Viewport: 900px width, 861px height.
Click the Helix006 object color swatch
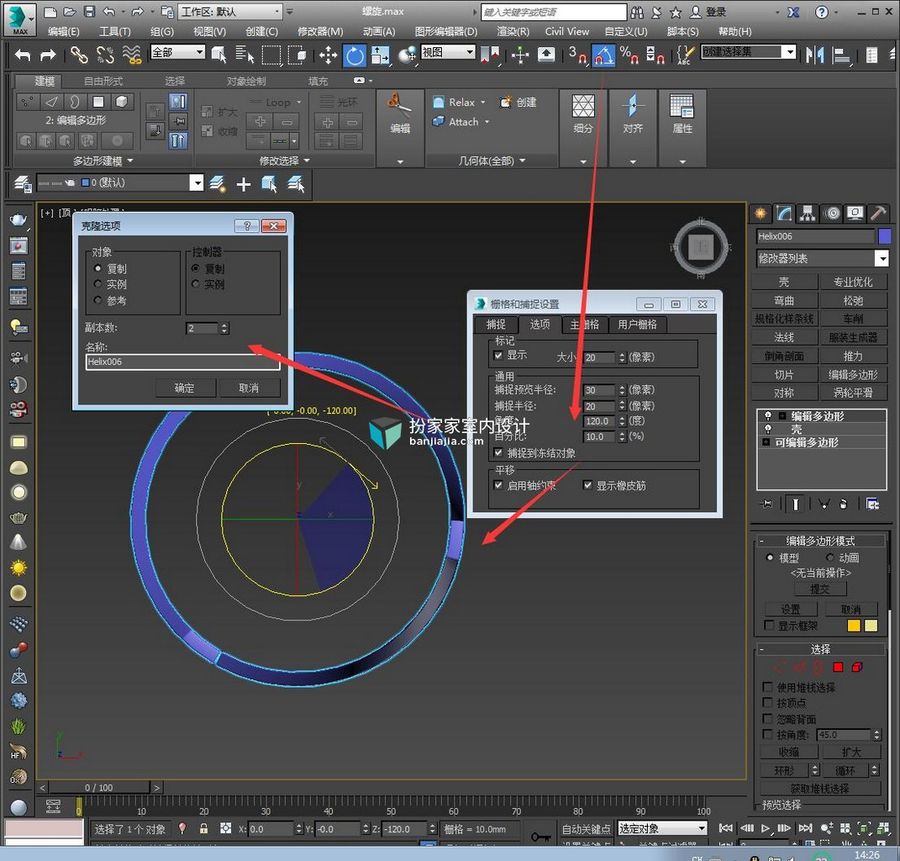(x=884, y=236)
